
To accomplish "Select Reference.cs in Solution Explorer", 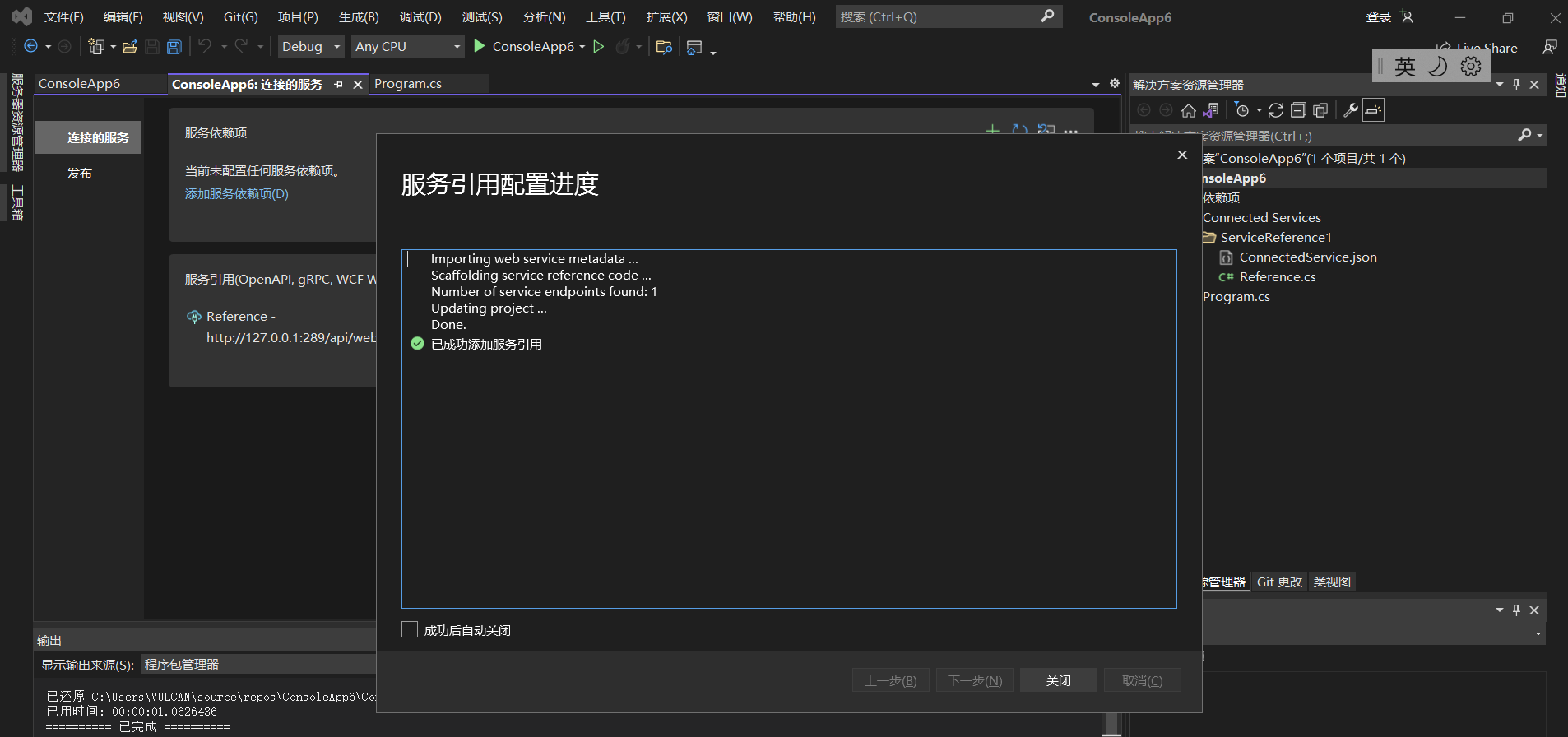I will [x=1278, y=277].
